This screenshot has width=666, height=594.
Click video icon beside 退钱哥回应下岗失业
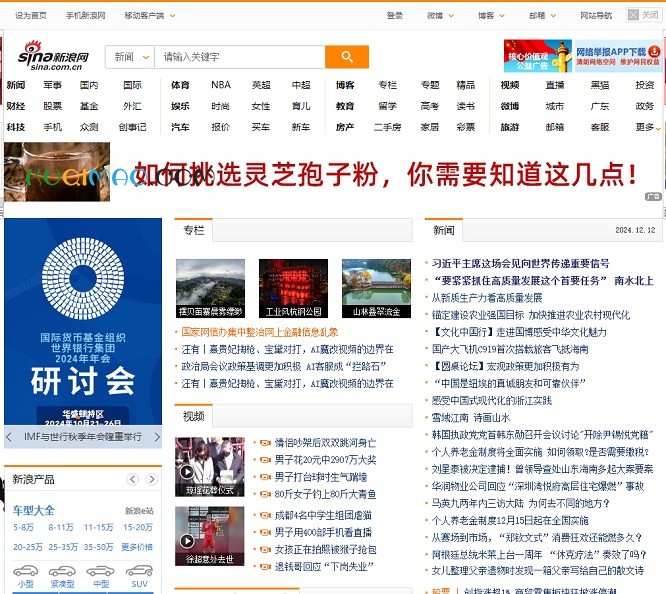(x=265, y=566)
